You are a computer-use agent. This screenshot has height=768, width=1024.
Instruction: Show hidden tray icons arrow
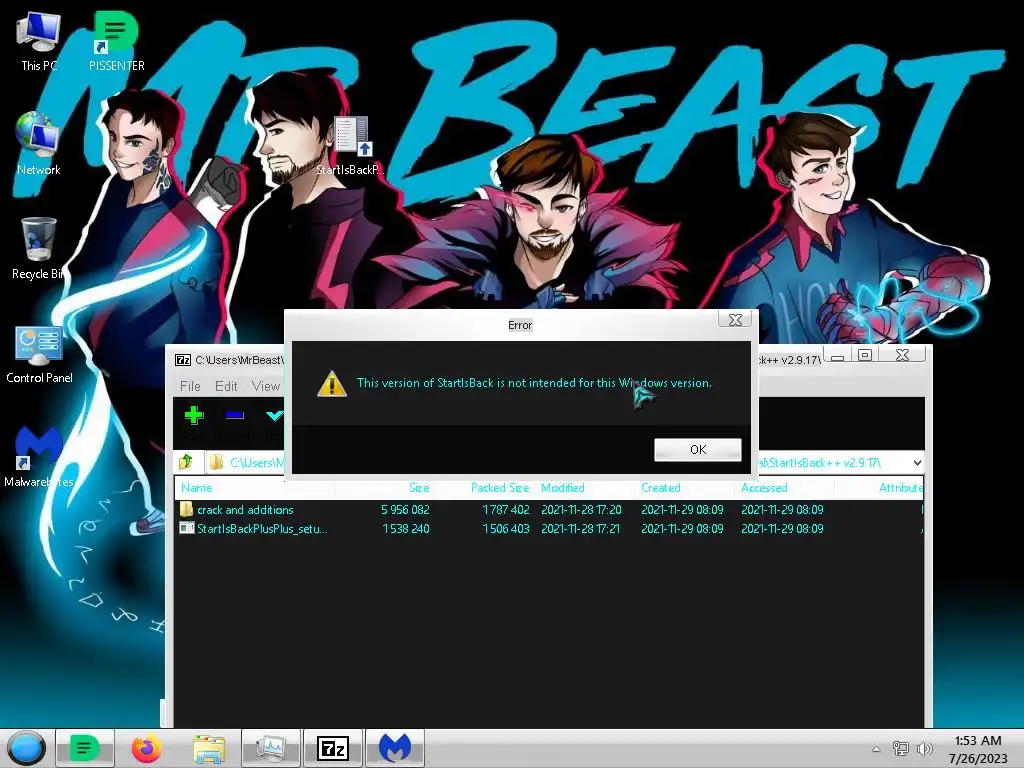876,749
